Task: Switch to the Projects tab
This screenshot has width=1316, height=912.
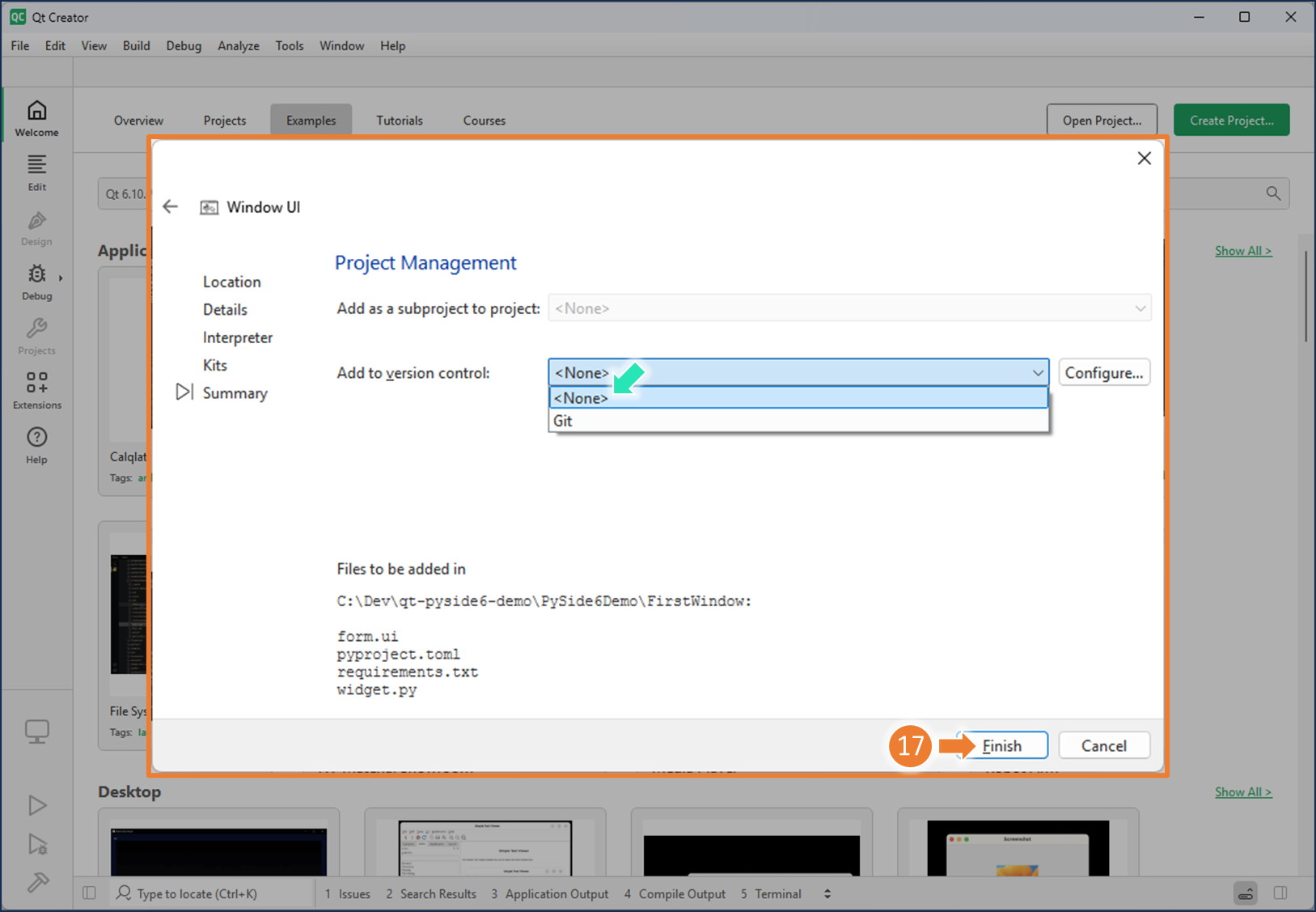Action: coord(224,120)
